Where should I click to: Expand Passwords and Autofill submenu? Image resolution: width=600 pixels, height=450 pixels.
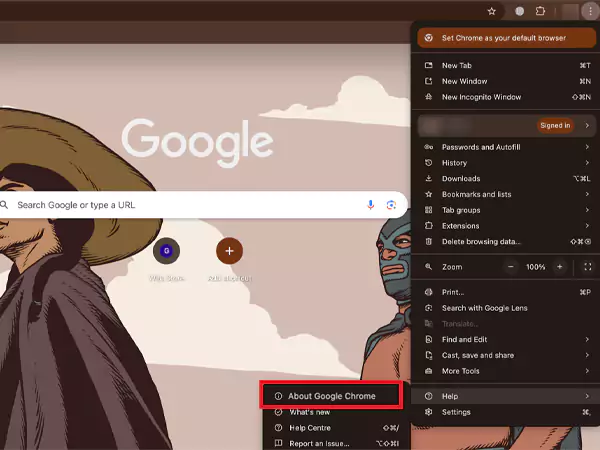[x=506, y=147]
